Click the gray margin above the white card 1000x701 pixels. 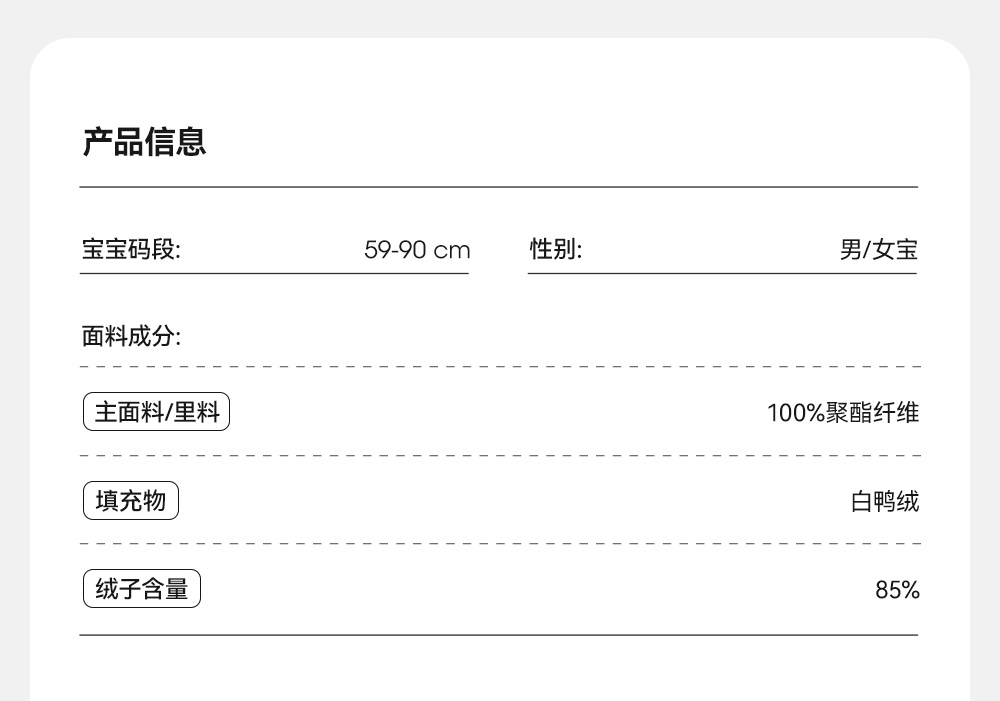[500, 18]
